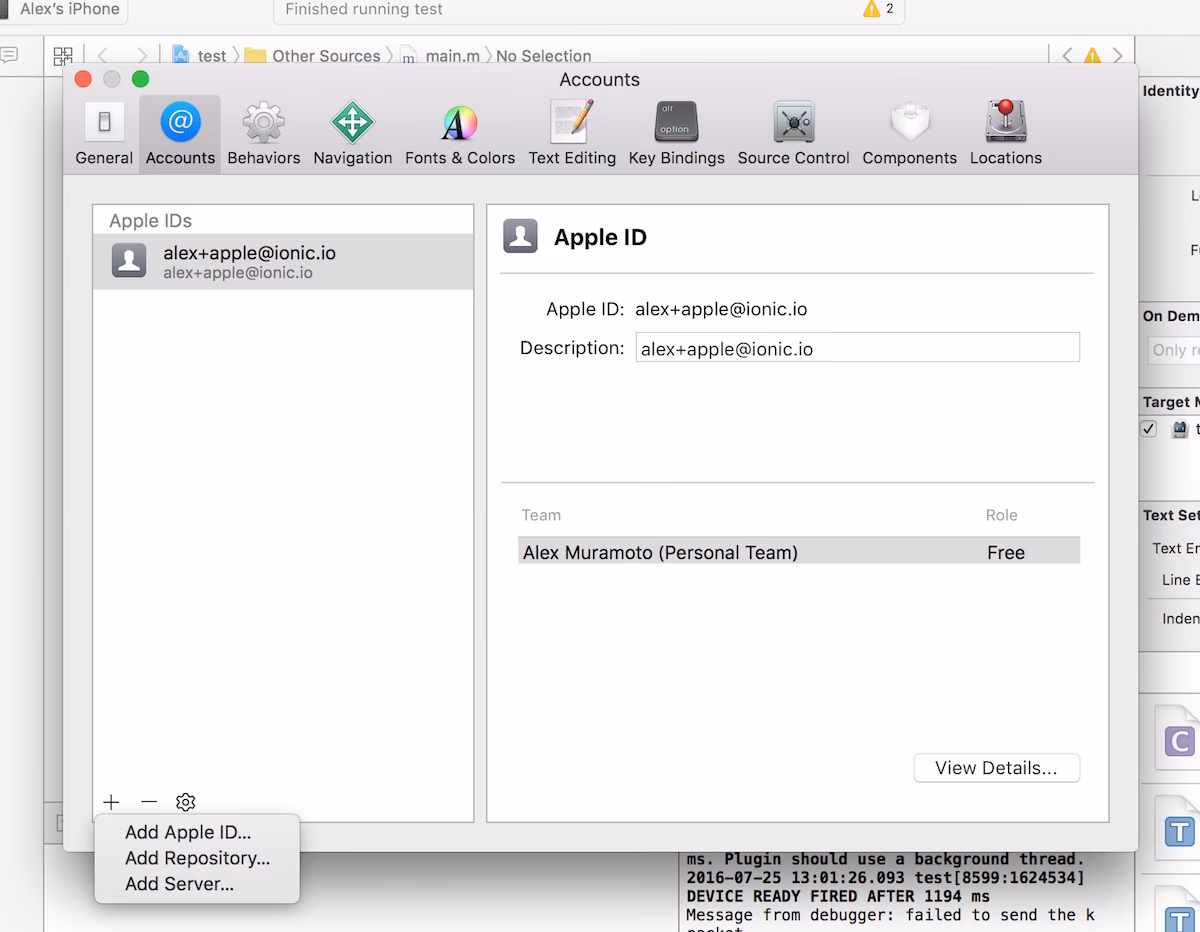
Task: Click the View Details button
Action: click(x=996, y=768)
